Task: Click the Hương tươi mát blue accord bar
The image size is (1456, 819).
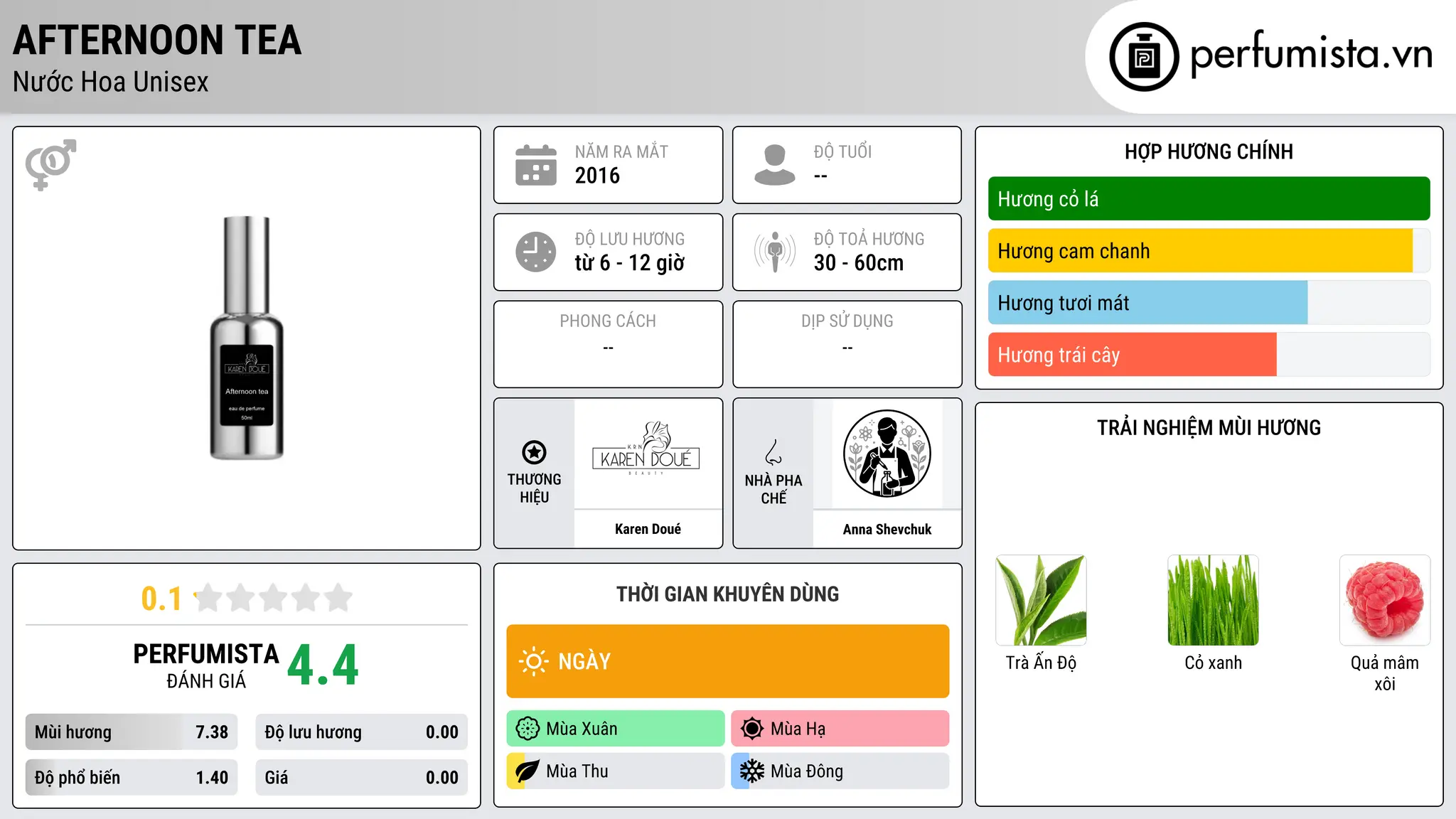Action: click(1209, 303)
